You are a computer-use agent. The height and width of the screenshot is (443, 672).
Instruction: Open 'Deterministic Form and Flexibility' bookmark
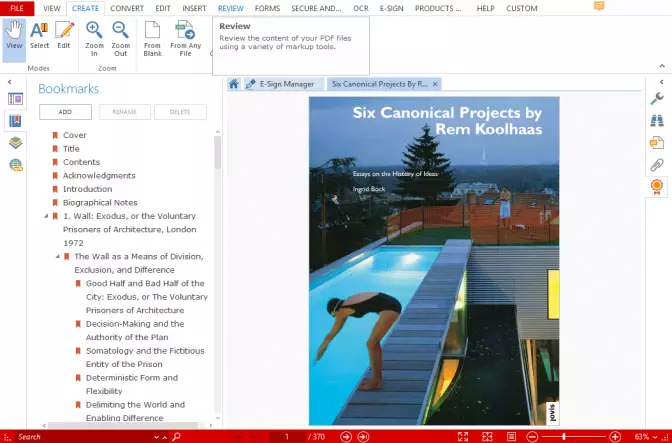click(x=132, y=384)
